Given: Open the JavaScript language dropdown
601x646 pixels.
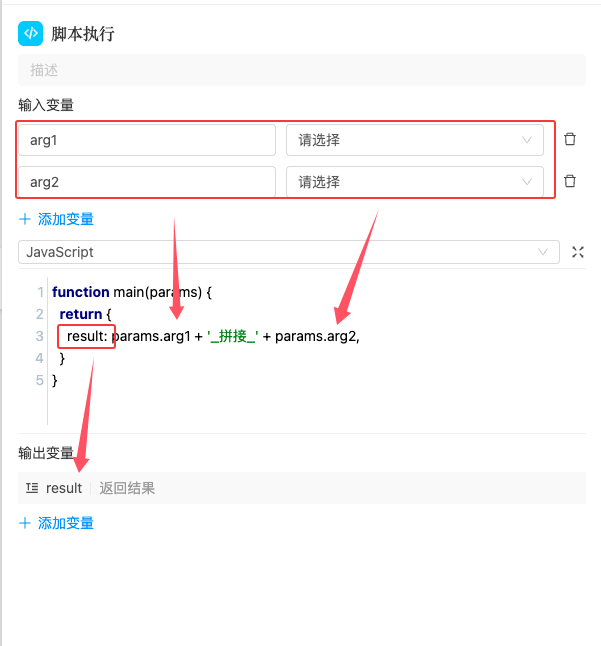Looking at the screenshot, I should 289,252.
